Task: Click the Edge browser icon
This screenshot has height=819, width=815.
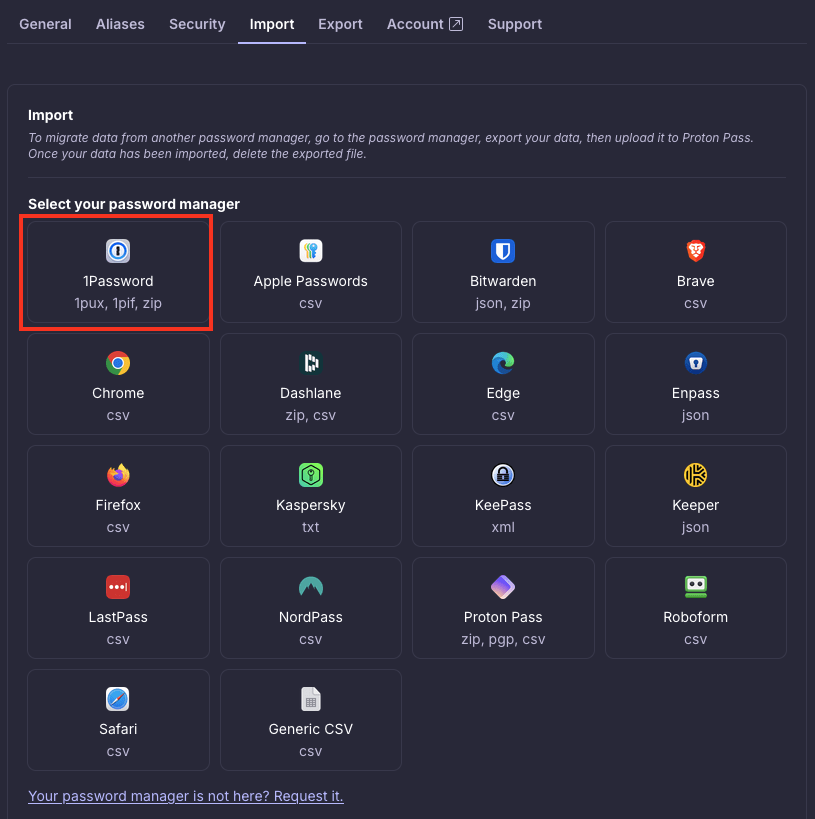Action: point(503,363)
